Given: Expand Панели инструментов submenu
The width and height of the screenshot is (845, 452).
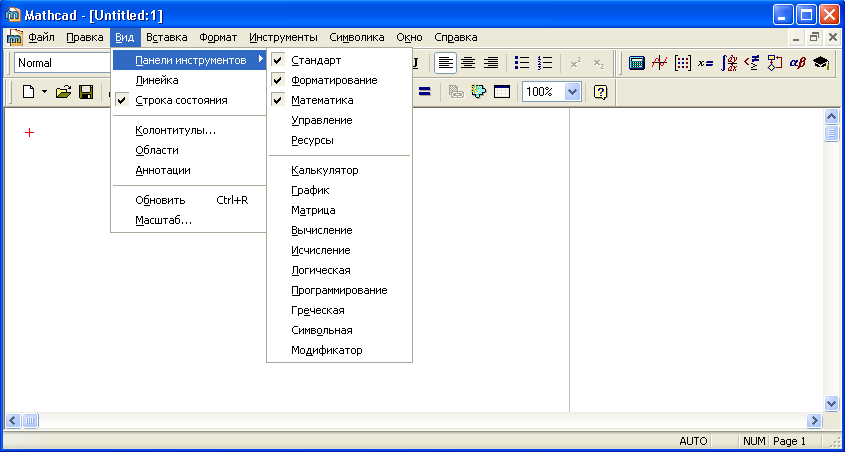Looking at the screenshot, I should (190, 60).
